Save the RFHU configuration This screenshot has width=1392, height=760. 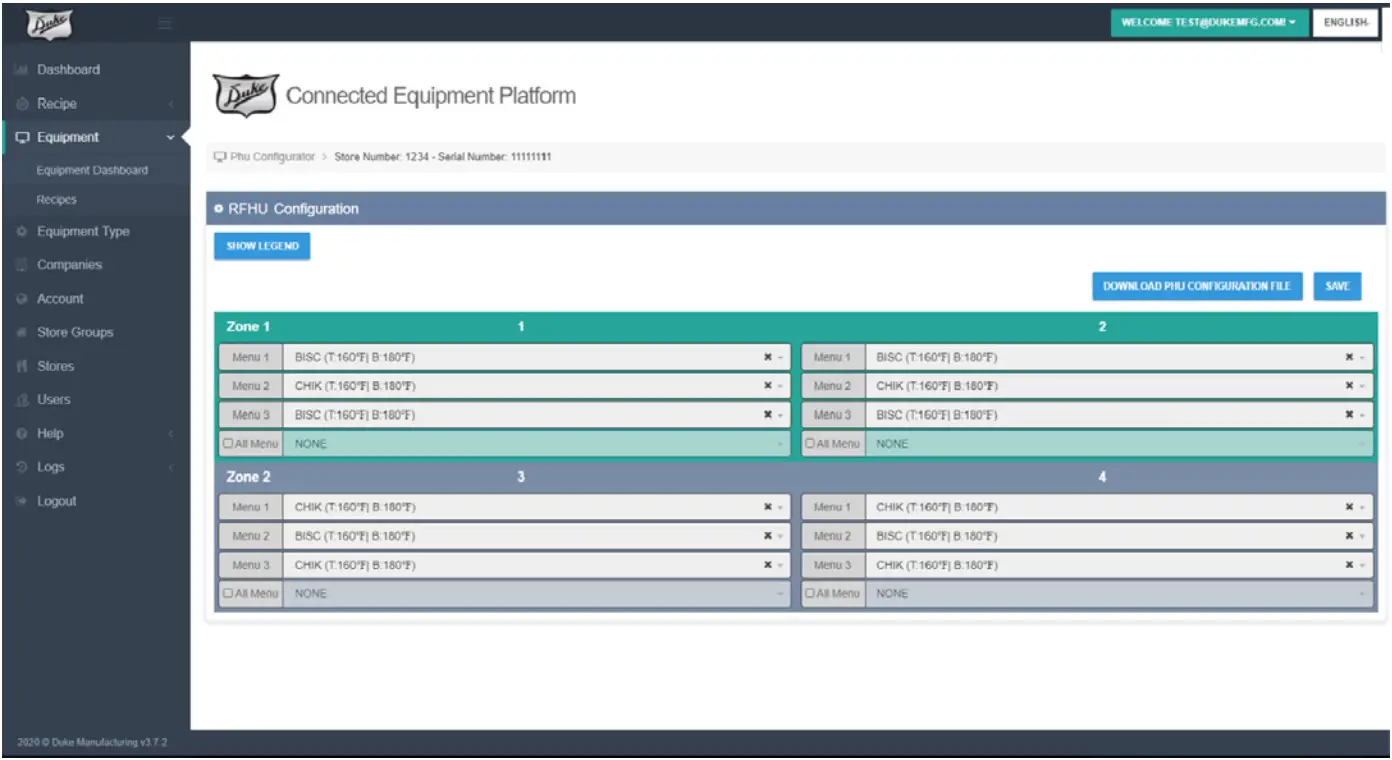click(x=1338, y=286)
